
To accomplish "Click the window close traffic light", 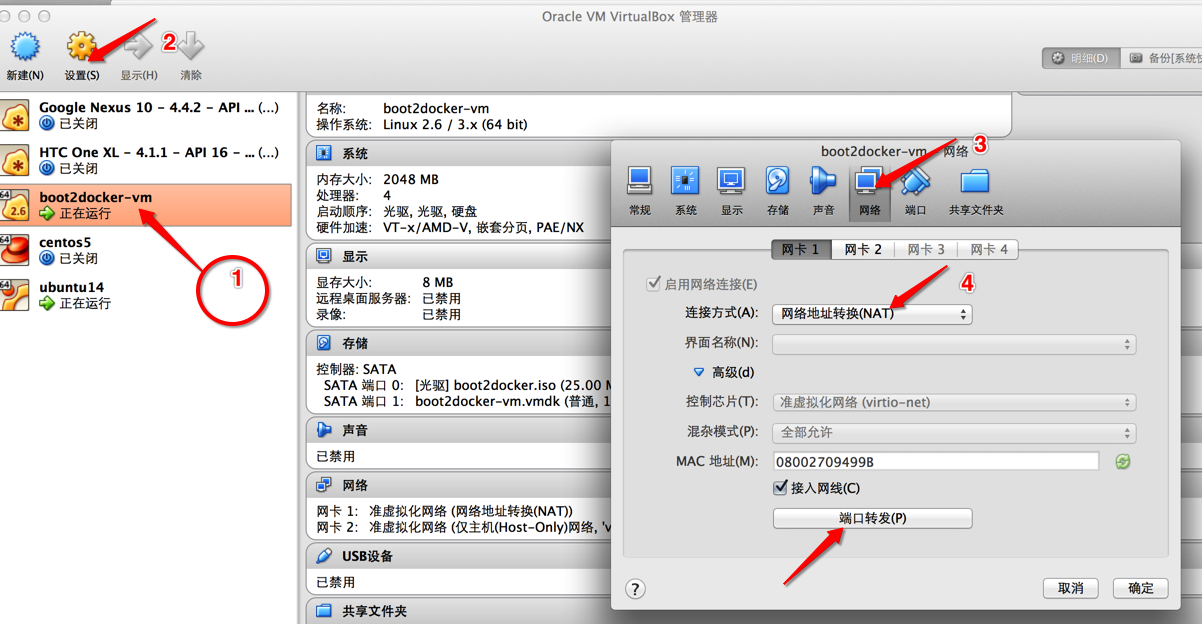I will pyautogui.click(x=4, y=16).
